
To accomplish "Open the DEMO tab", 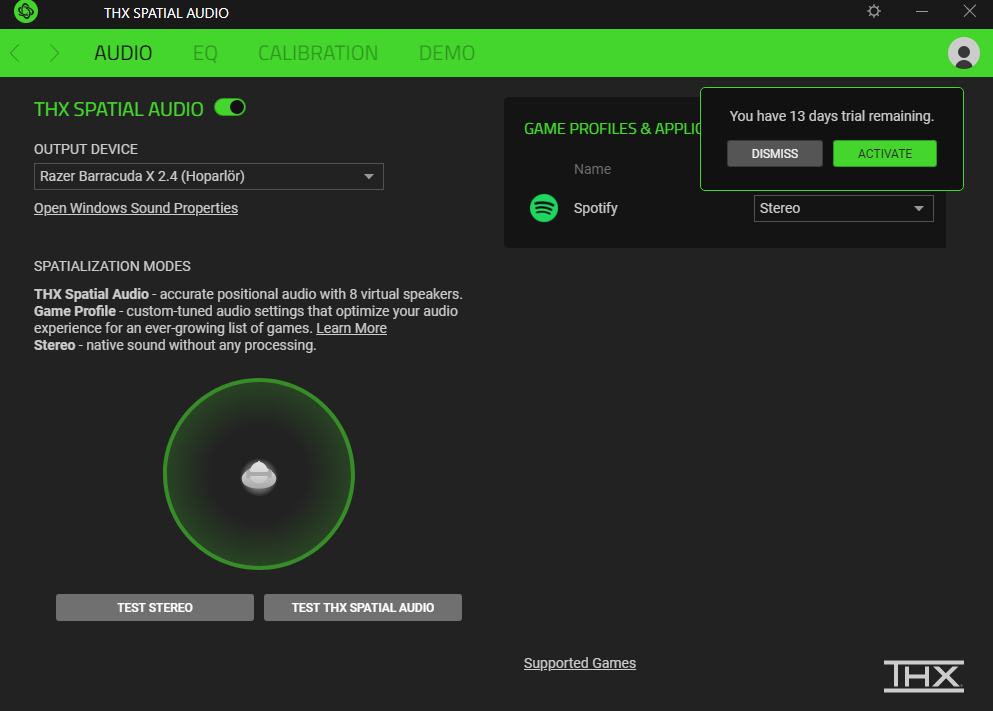I will pyautogui.click(x=446, y=53).
